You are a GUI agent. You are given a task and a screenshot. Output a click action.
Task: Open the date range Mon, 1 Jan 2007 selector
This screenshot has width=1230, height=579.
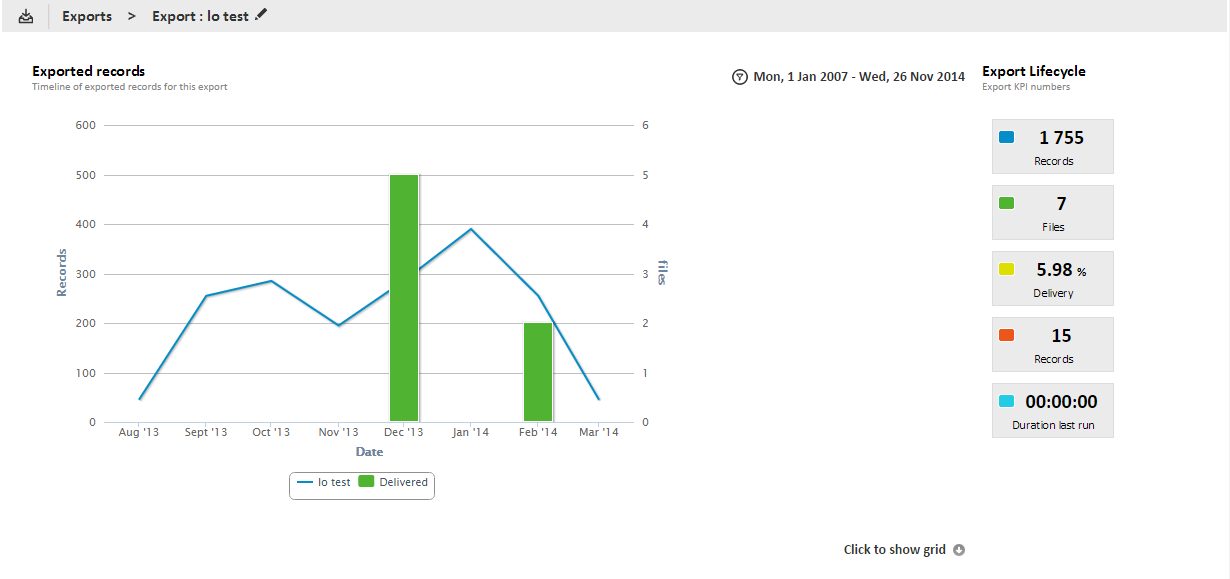point(858,77)
